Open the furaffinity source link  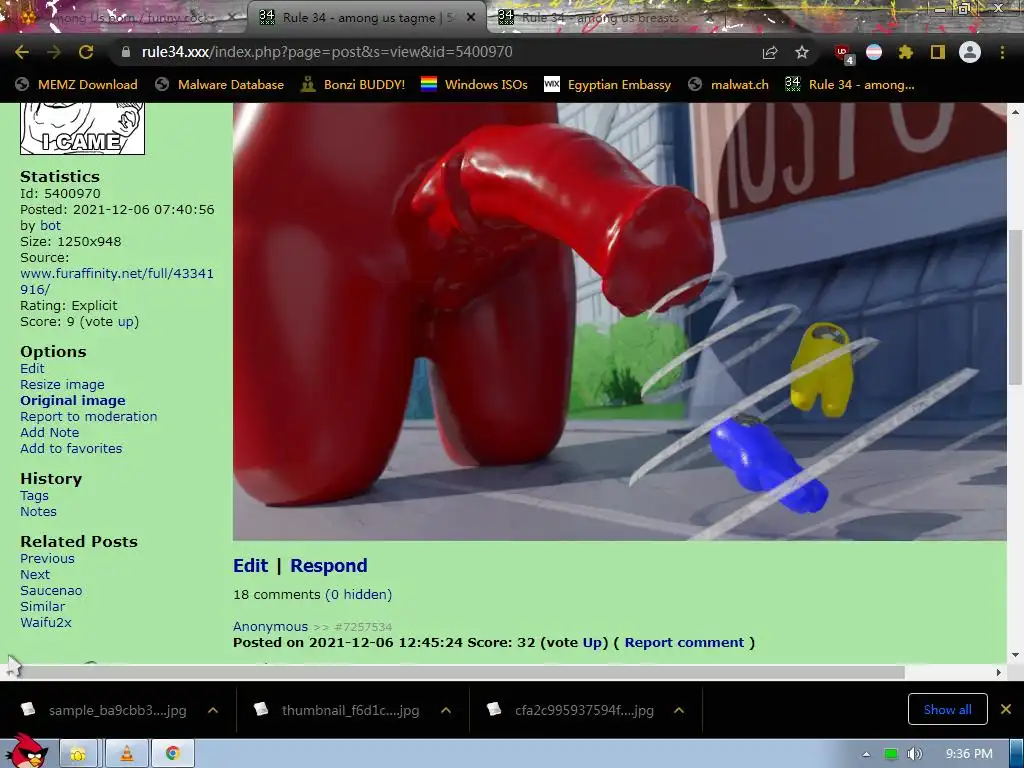point(117,281)
